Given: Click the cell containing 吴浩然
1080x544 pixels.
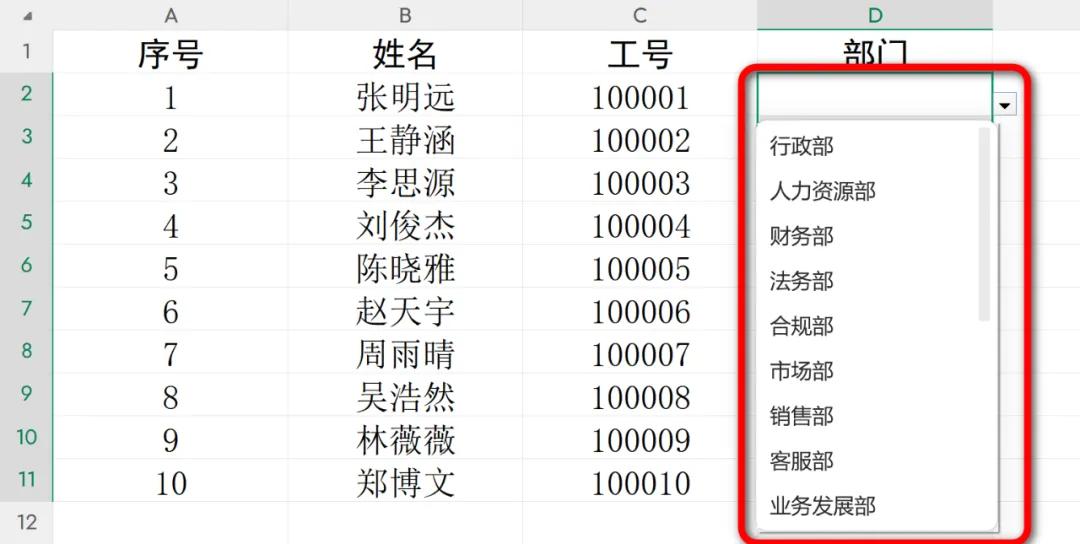Looking at the screenshot, I should (405, 394).
